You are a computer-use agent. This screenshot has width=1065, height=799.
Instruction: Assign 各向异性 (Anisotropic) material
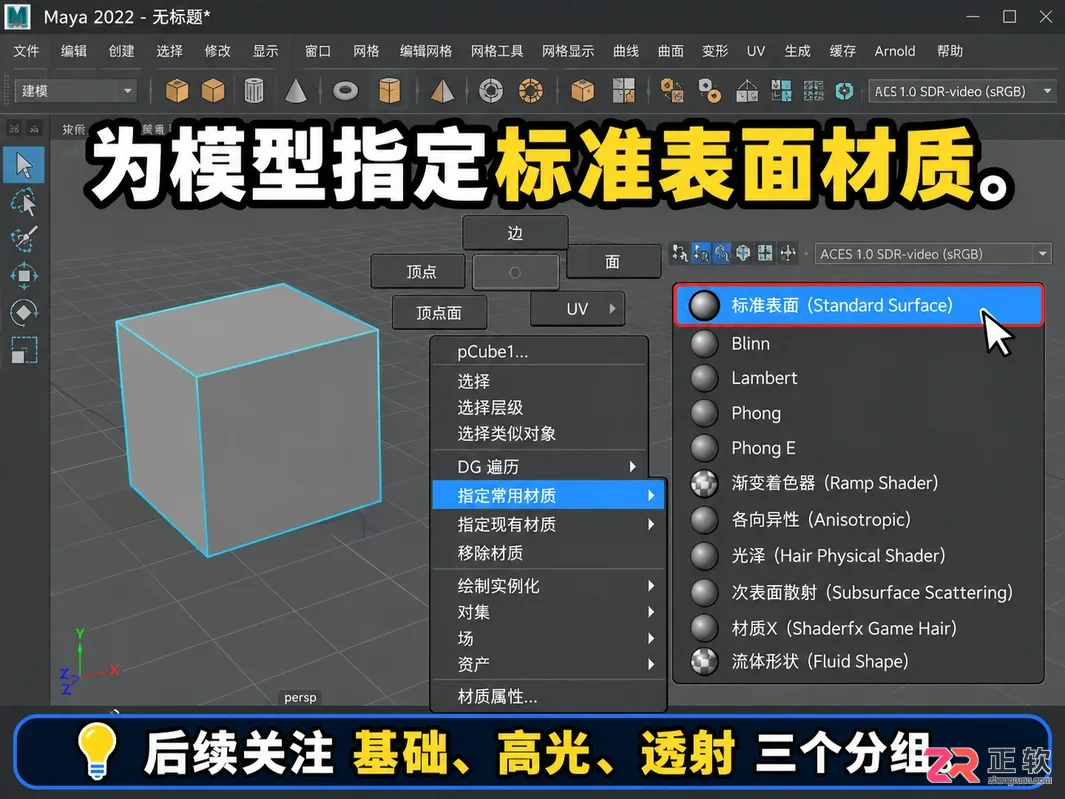[859, 519]
